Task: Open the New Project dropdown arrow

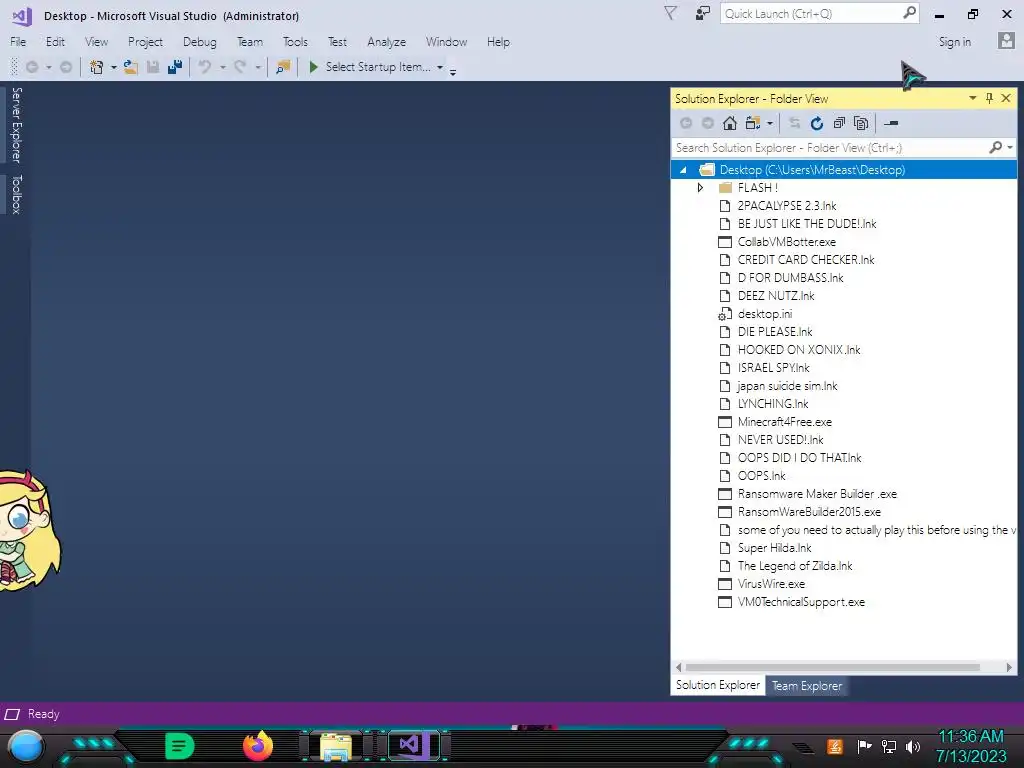Action: [x=114, y=67]
